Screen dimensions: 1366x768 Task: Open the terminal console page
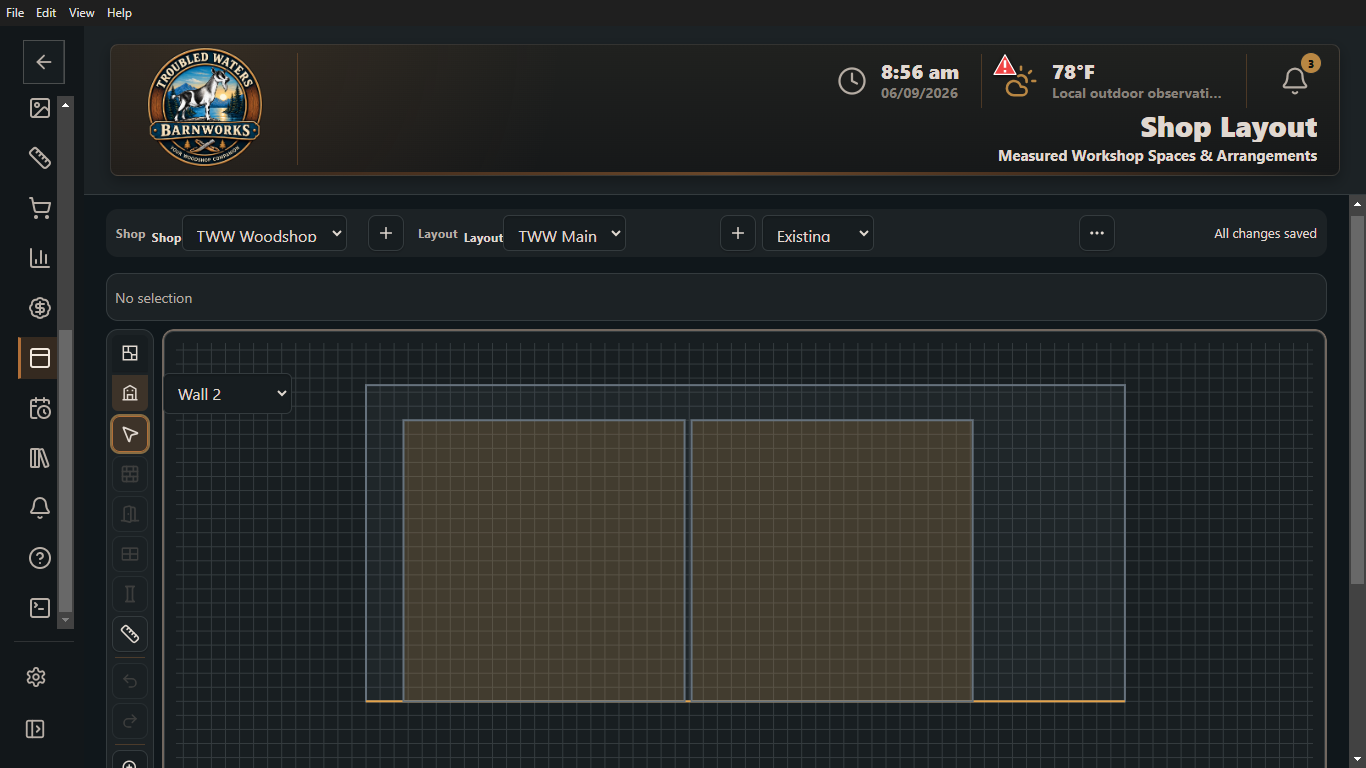point(40,608)
